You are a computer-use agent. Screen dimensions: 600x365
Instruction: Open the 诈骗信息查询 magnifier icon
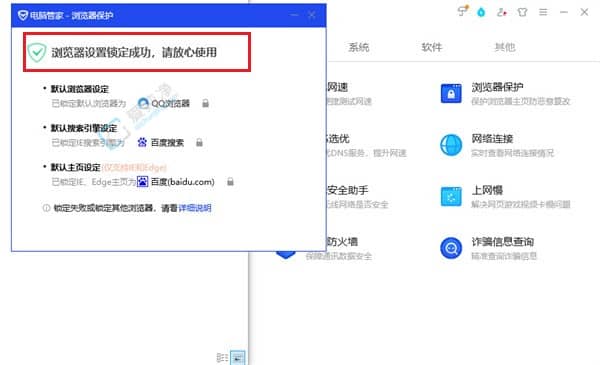click(451, 248)
